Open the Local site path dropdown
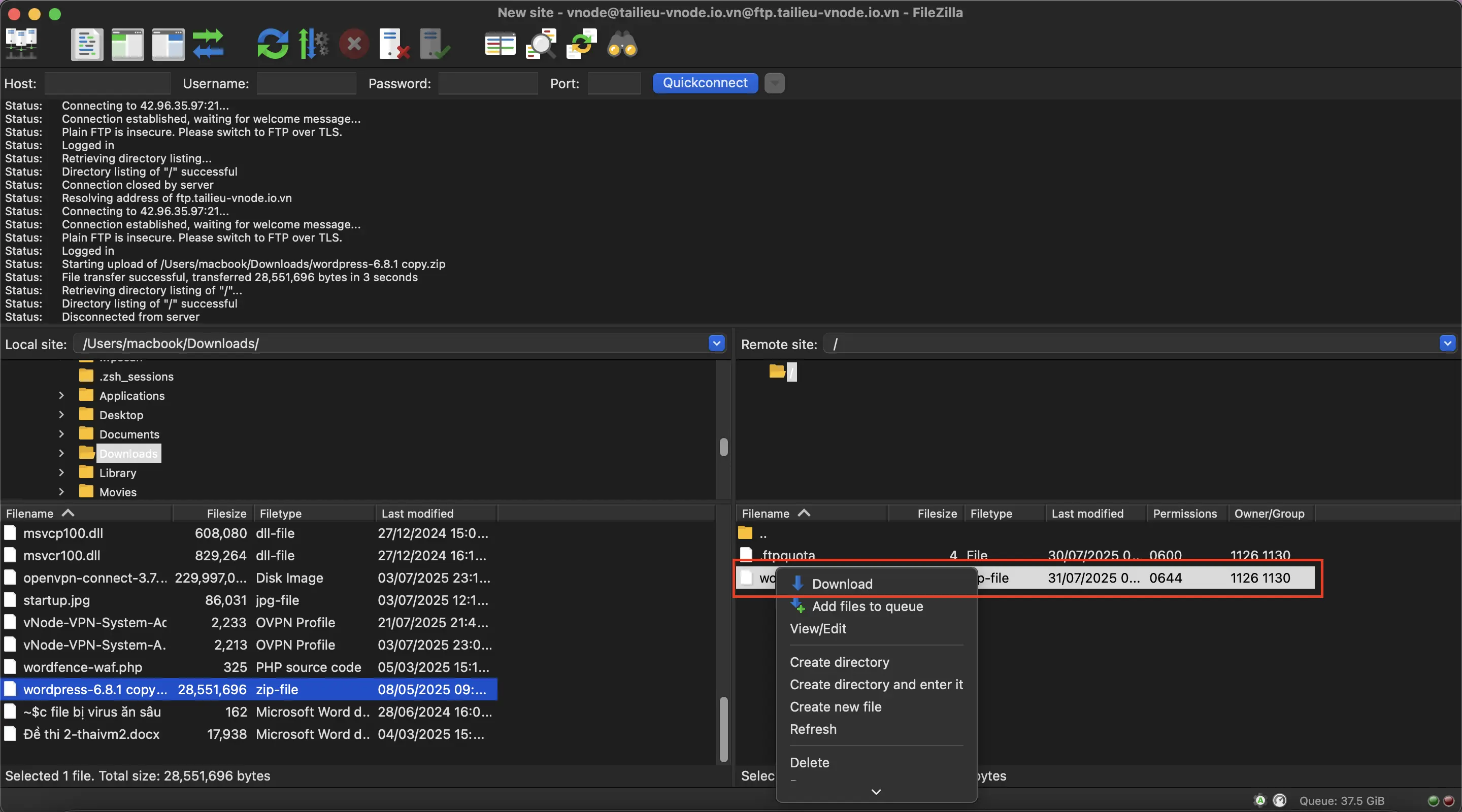Screen dimensions: 1462x812 (x=716, y=343)
